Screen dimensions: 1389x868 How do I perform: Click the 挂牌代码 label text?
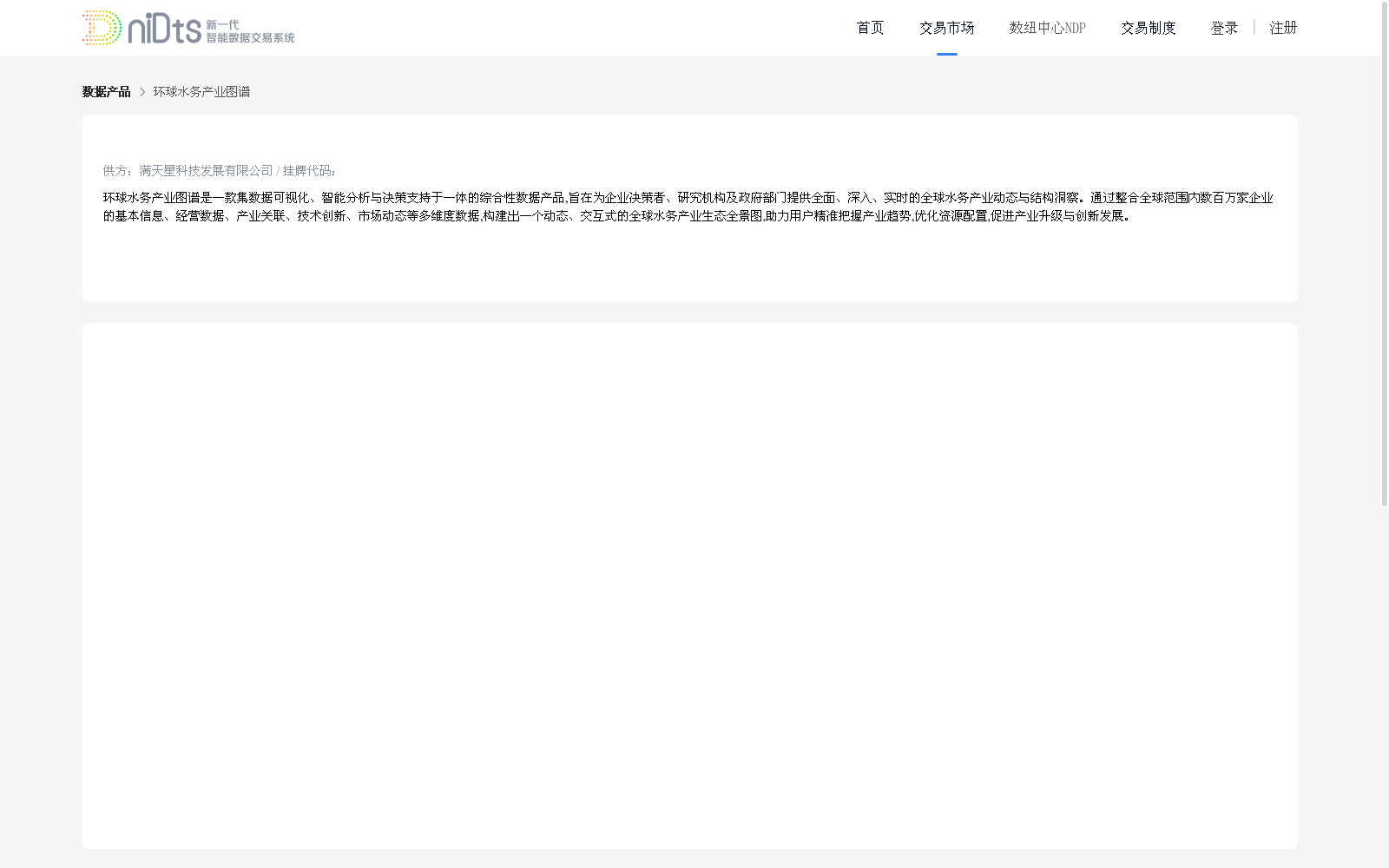click(309, 171)
